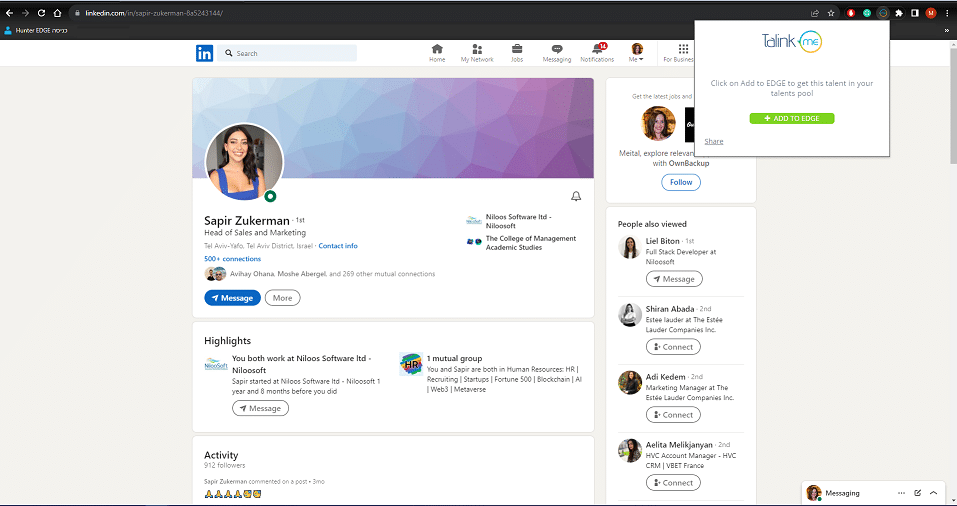
Task: Open My Network tab
Action: coord(477,53)
